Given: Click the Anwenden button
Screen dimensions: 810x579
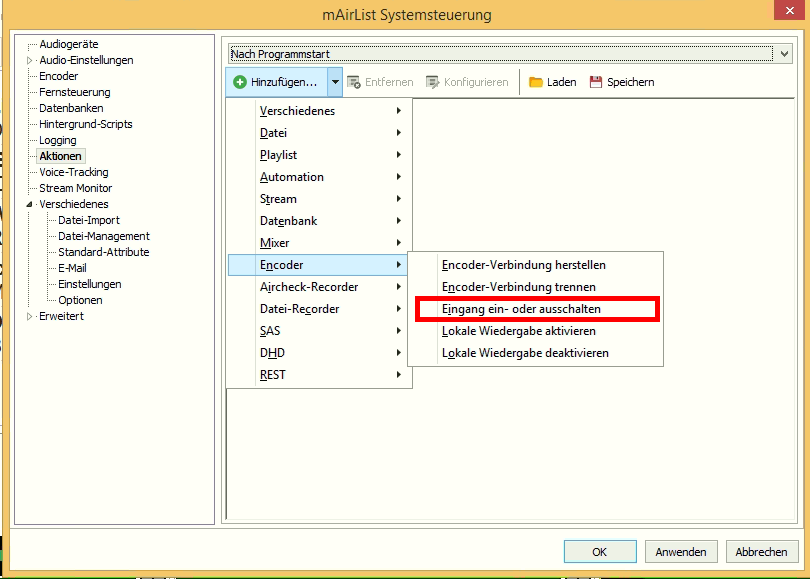Looking at the screenshot, I should 681,552.
